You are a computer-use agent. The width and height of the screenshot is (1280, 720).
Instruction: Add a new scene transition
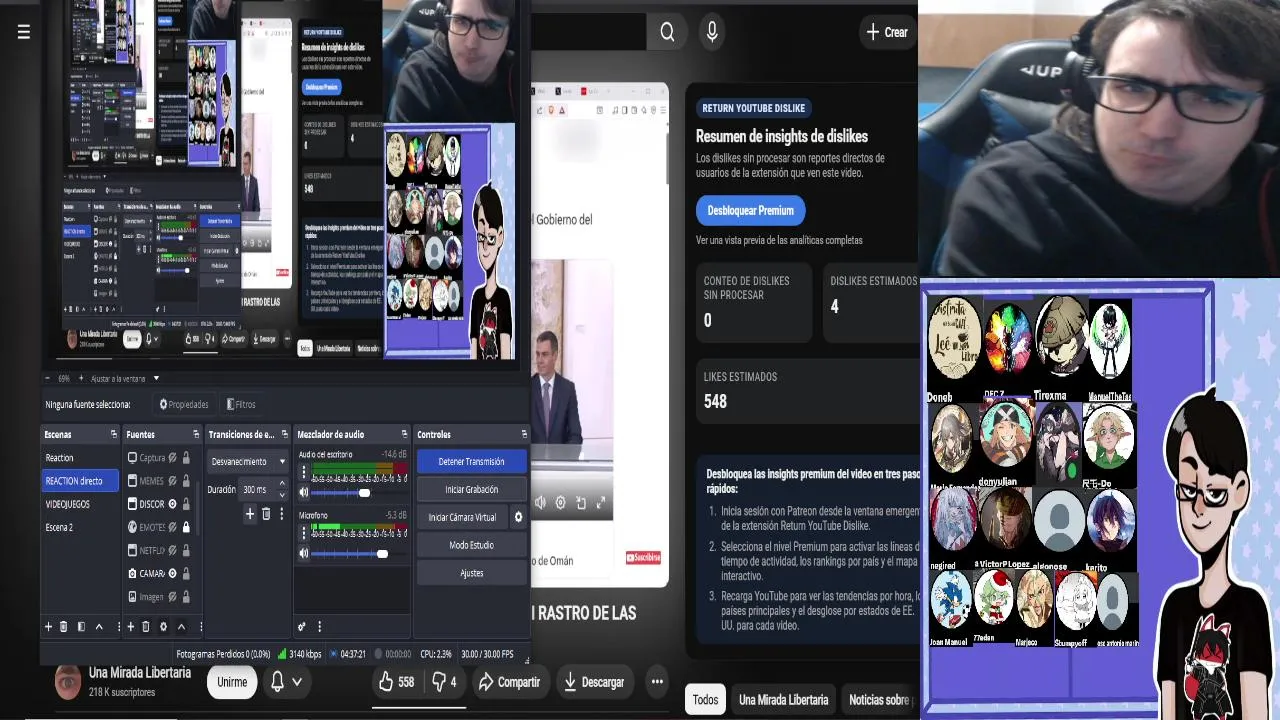pos(250,514)
